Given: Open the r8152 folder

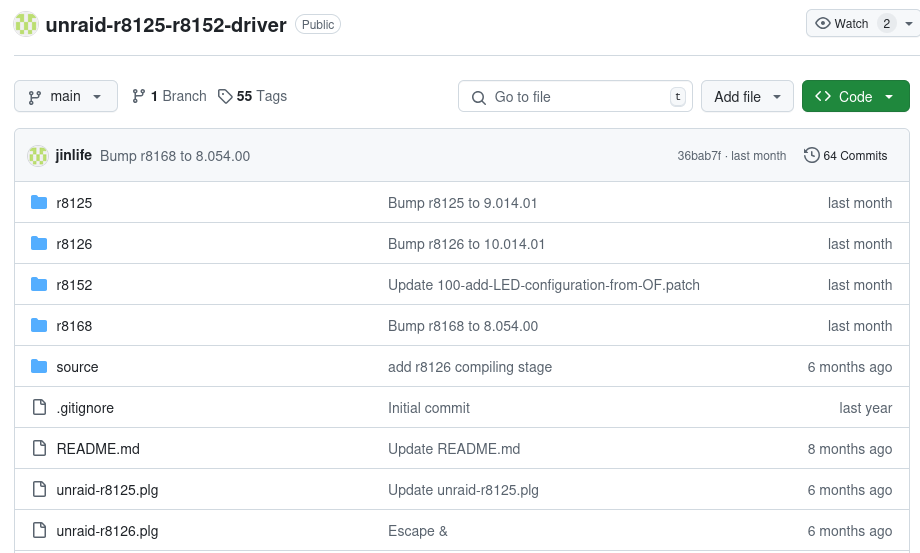Looking at the screenshot, I should tap(74, 285).
